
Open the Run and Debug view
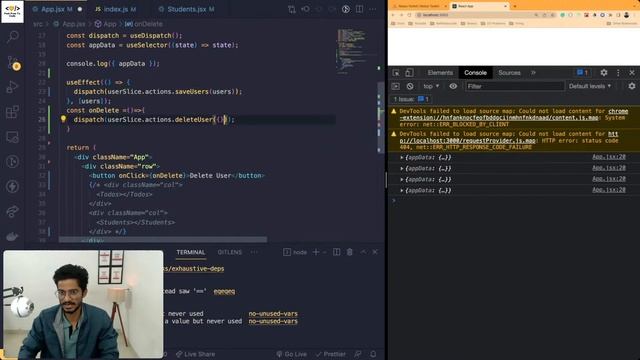tap(13, 87)
